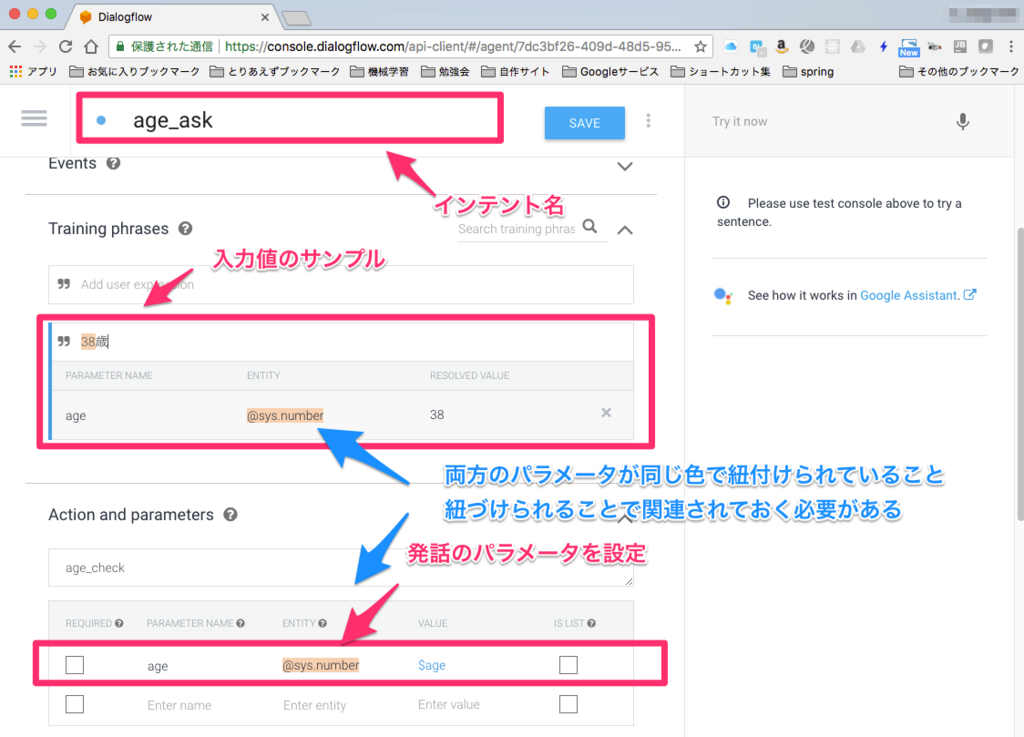Click the Add user expression field

[x=341, y=285]
